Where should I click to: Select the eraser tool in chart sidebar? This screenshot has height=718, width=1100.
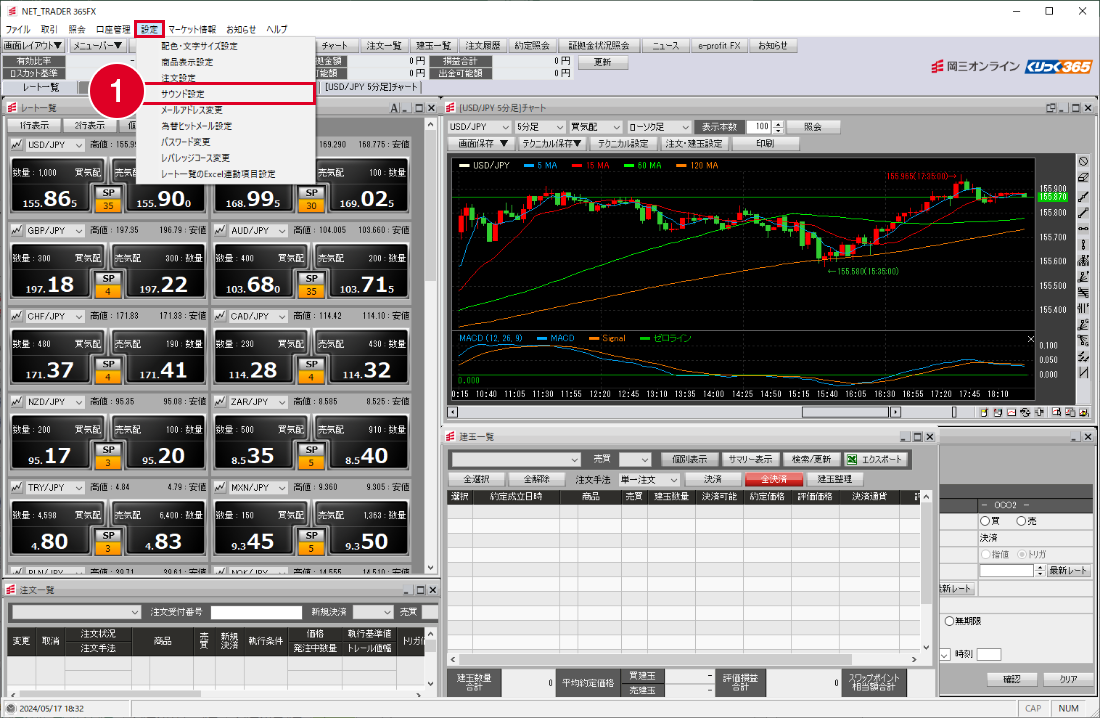1084,178
